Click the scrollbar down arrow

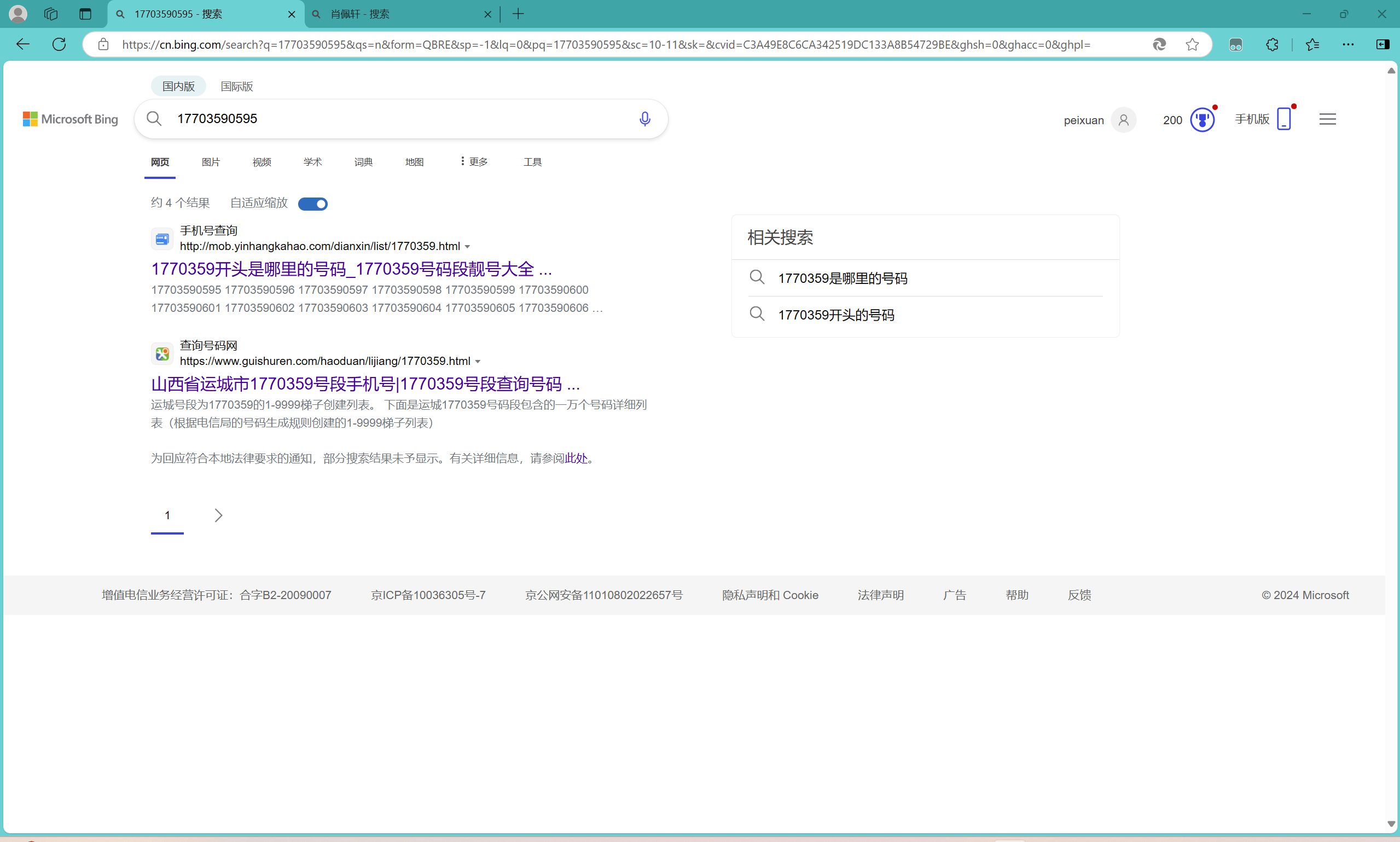(x=1391, y=824)
